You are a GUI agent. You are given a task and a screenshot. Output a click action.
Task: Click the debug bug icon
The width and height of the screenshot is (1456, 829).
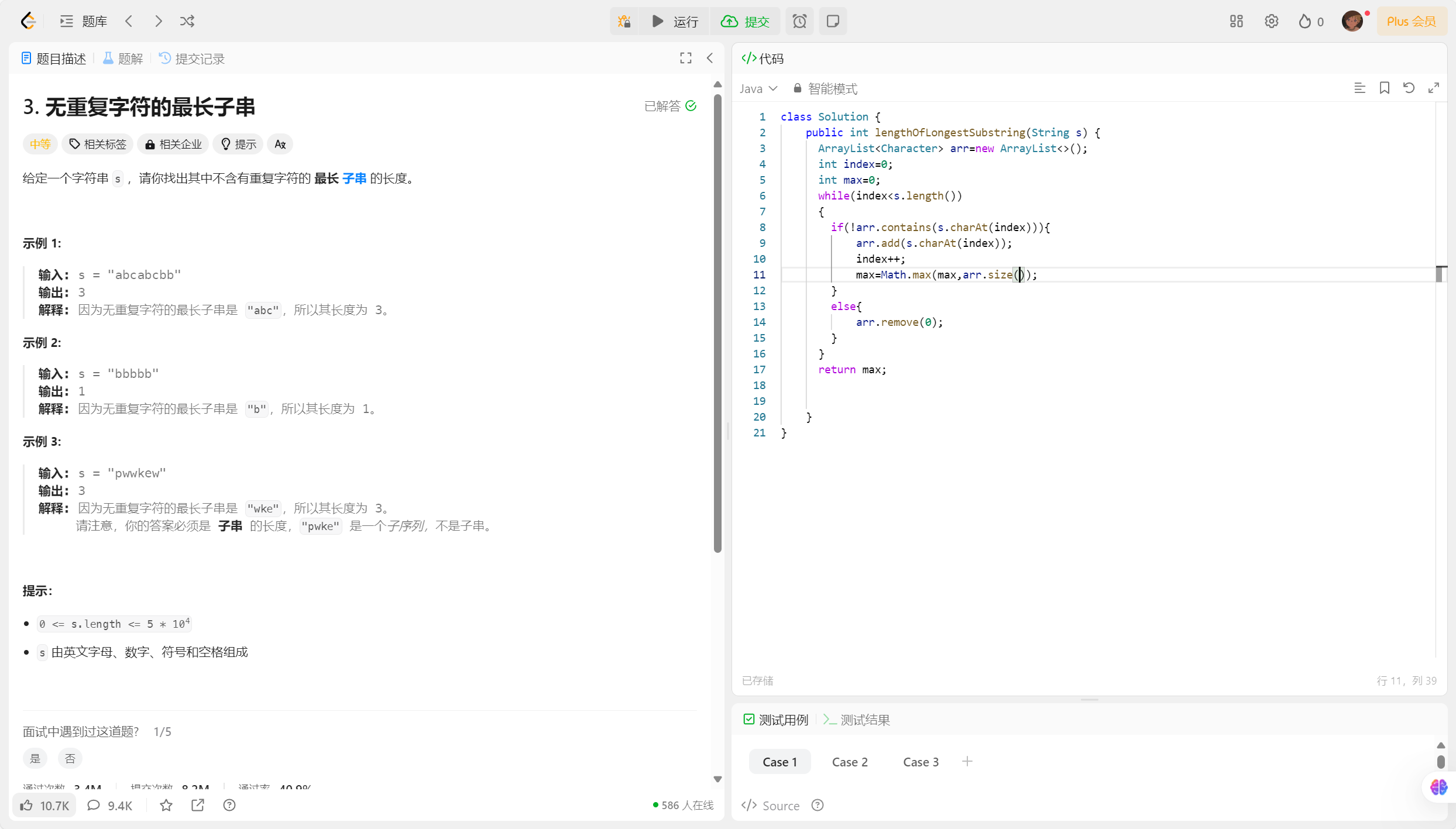coord(624,22)
